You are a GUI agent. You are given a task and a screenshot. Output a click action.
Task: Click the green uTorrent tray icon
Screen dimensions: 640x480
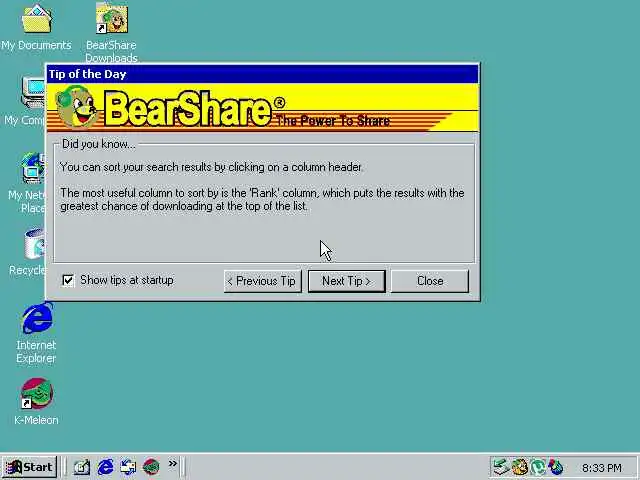(x=538, y=467)
